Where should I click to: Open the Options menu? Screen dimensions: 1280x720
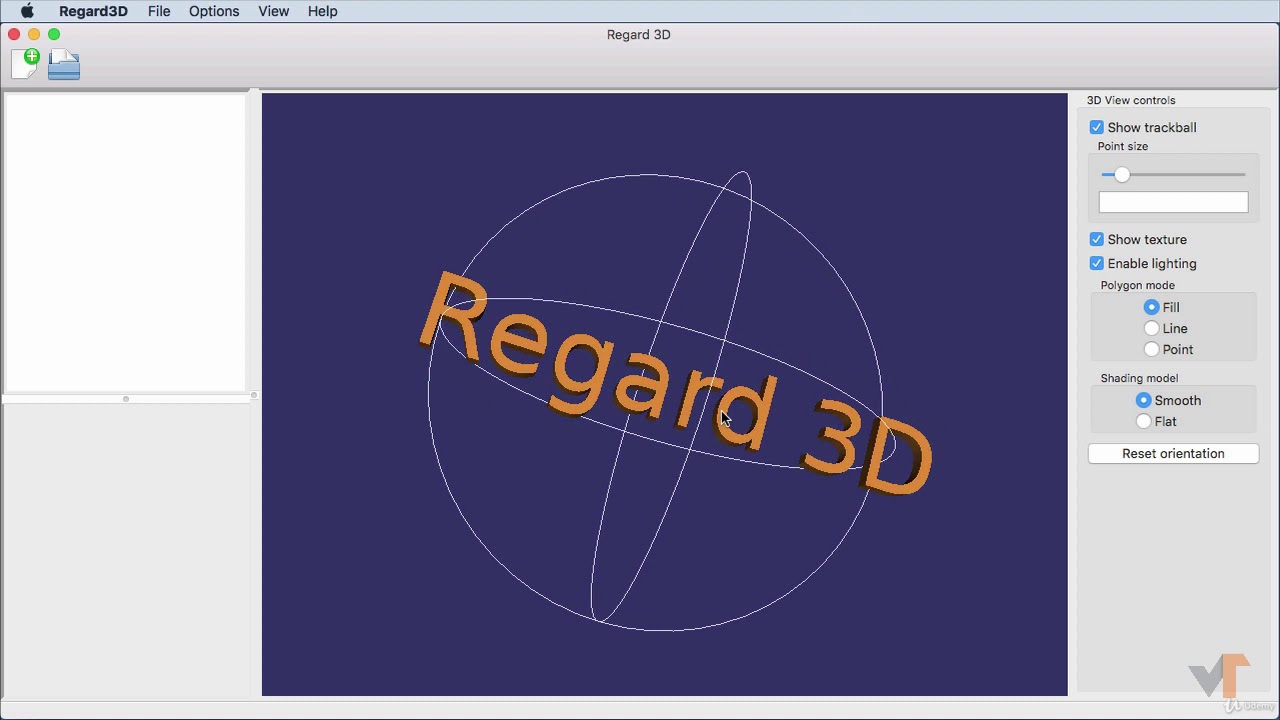point(214,11)
